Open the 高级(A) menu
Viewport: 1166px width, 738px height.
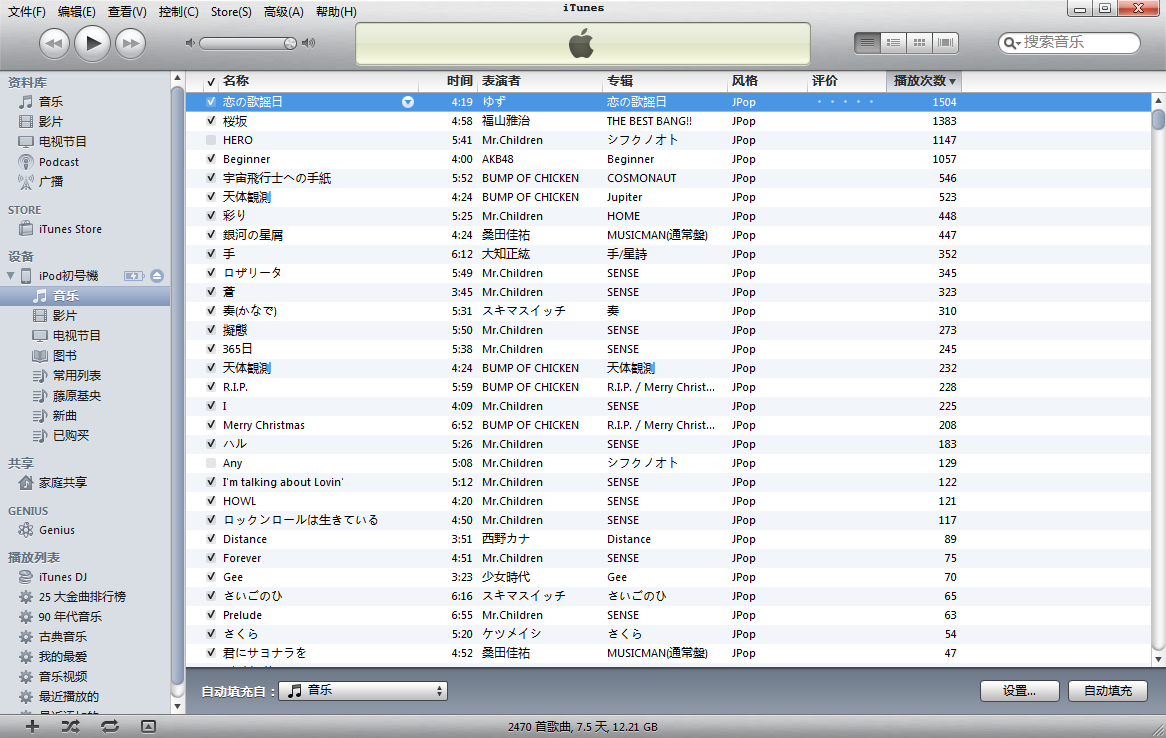pyautogui.click(x=284, y=12)
